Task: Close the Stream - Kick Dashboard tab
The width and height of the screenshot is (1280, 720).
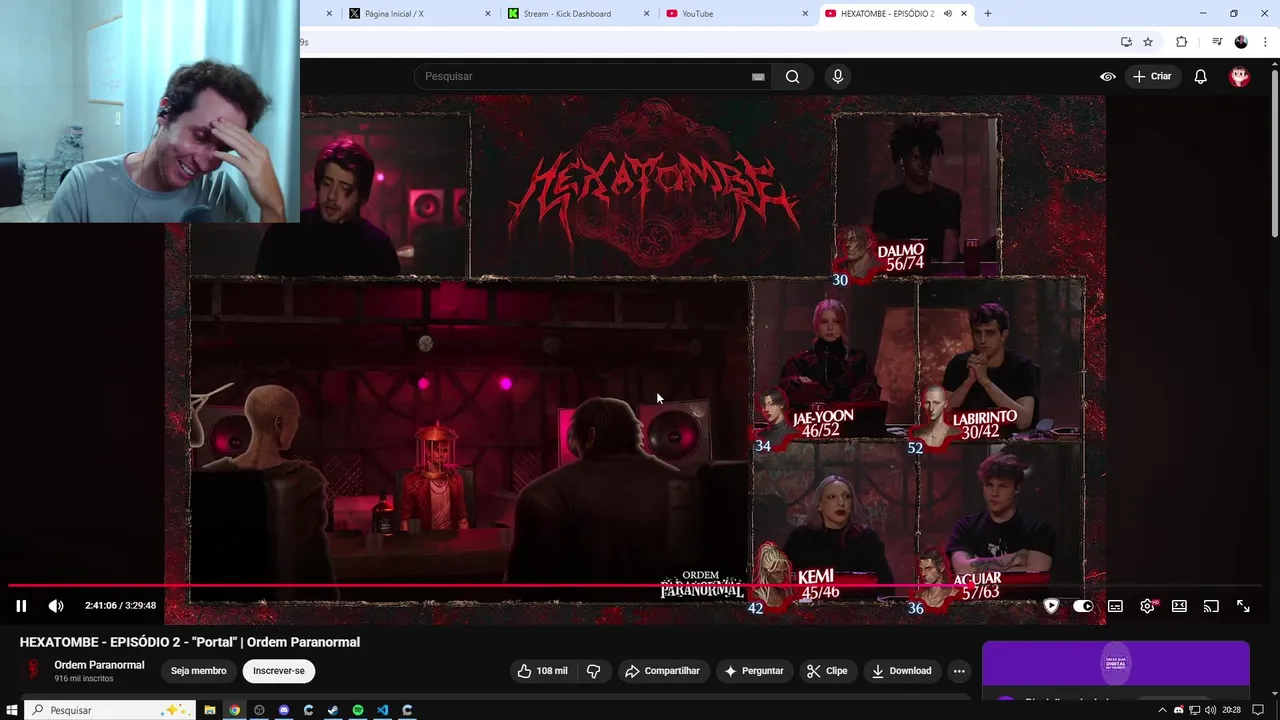Action: (x=646, y=13)
